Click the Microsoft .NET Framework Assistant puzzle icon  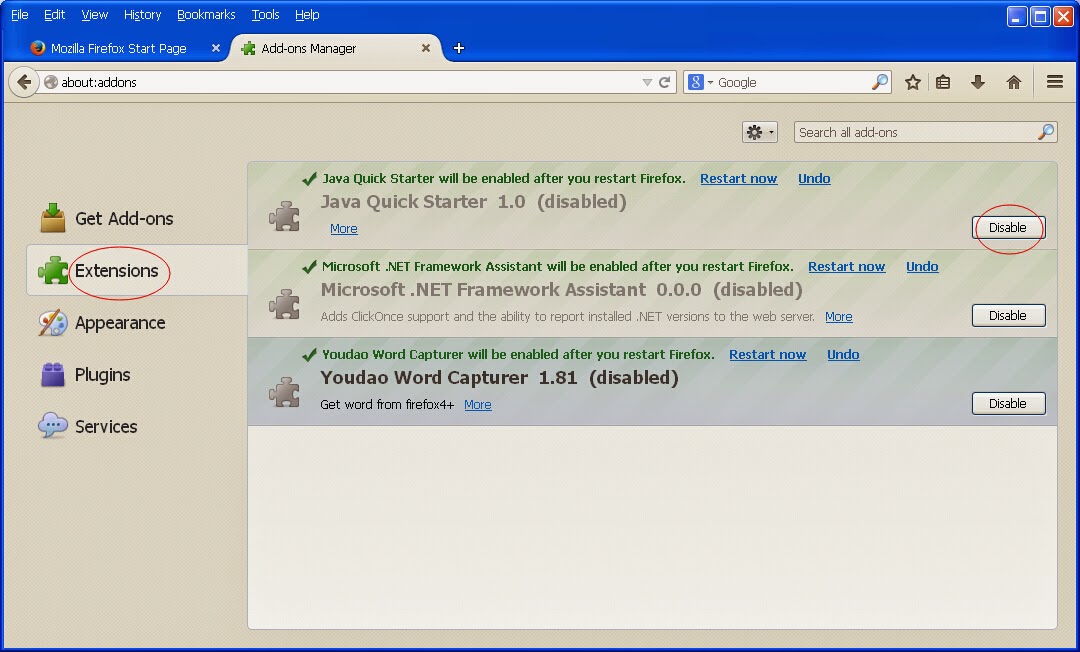click(x=284, y=304)
